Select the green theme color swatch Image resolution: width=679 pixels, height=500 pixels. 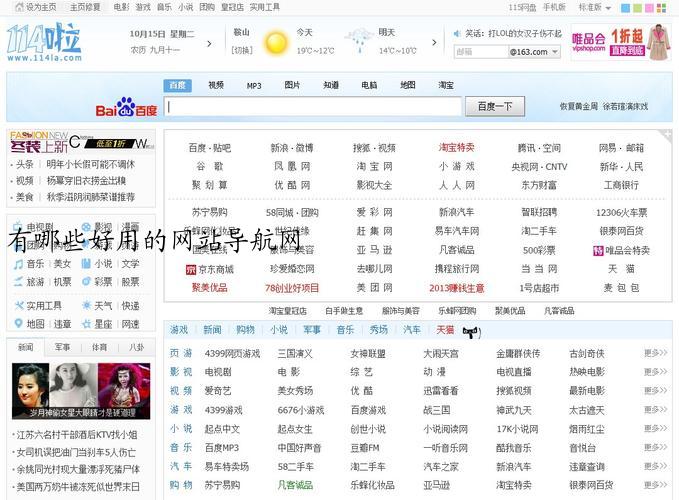[637, 8]
